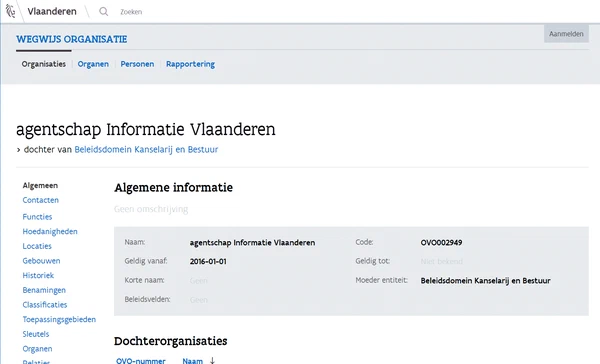Viewport: 600px width, 364px height.
Task: Click the Moeder entiteit value Beleidsdomein Kanselarij
Action: tap(485, 281)
